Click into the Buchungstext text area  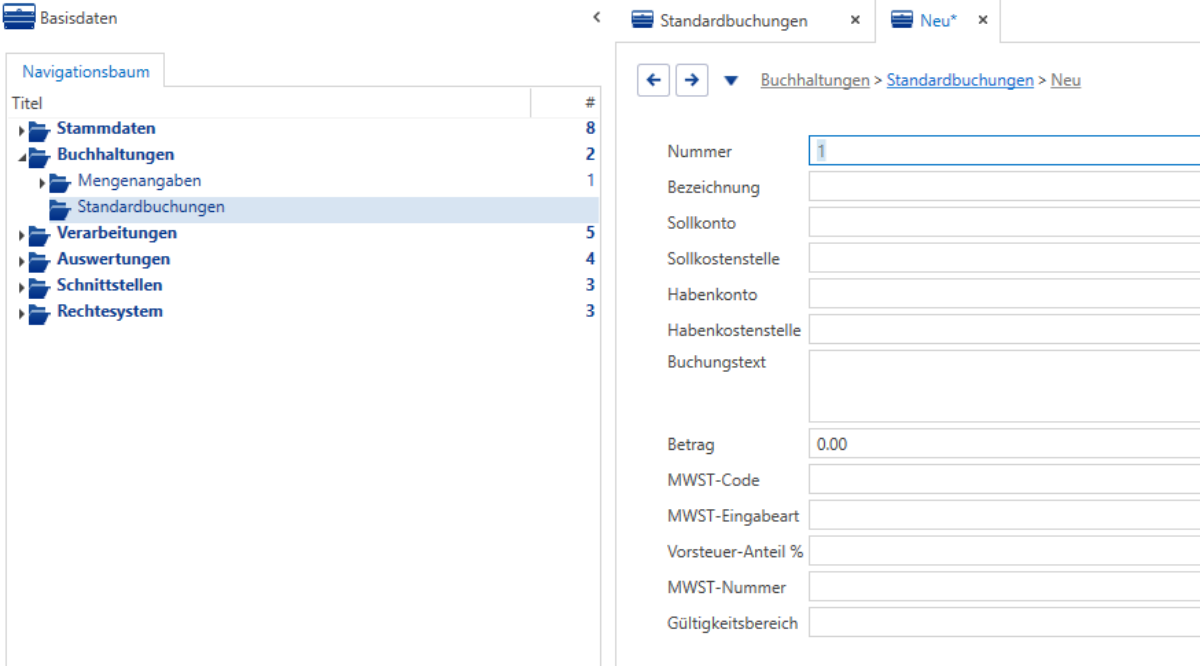[x=1004, y=386]
